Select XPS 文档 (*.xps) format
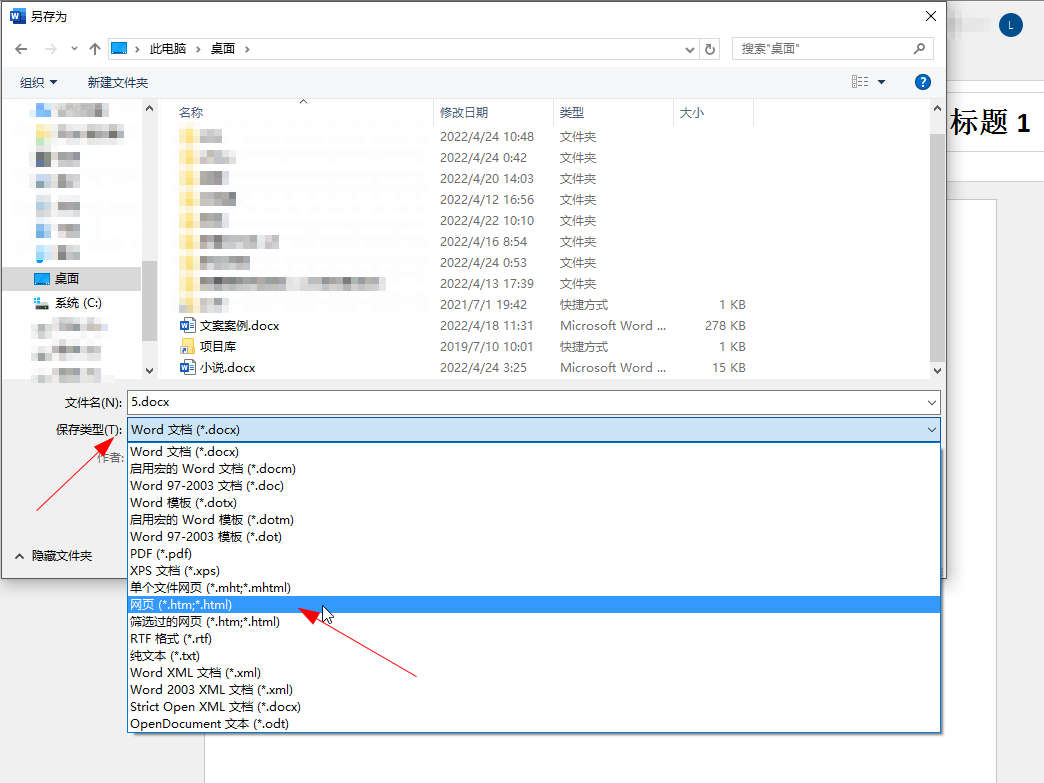The width and height of the screenshot is (1044, 783). [x=534, y=571]
